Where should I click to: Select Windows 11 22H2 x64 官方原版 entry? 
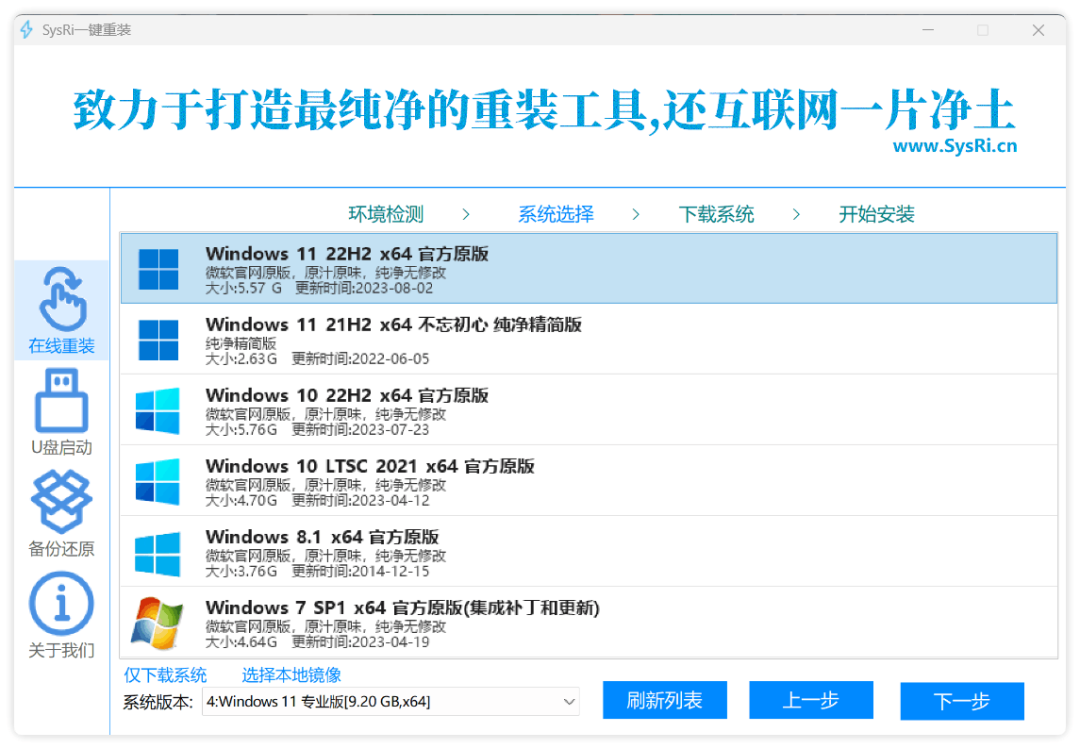coord(588,268)
